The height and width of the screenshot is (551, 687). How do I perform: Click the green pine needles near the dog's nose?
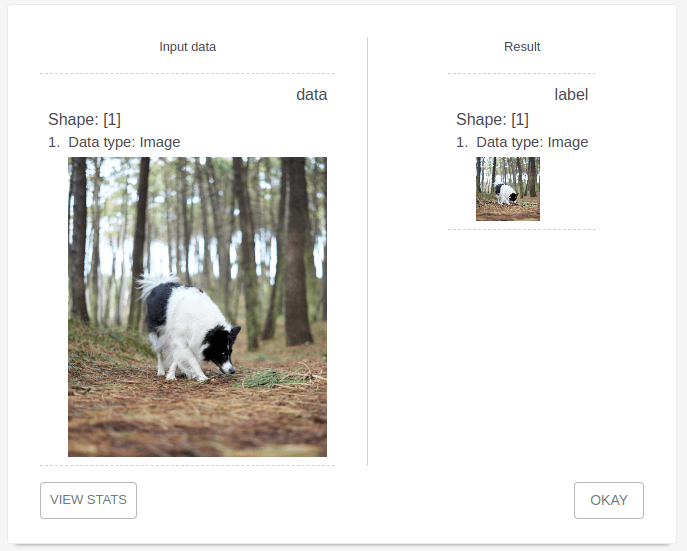(272, 378)
